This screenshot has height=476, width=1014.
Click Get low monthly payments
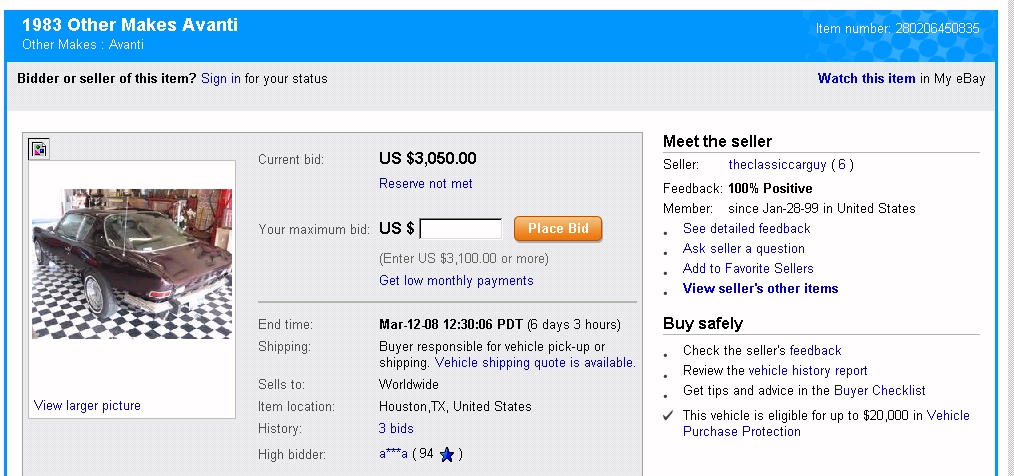(x=456, y=281)
